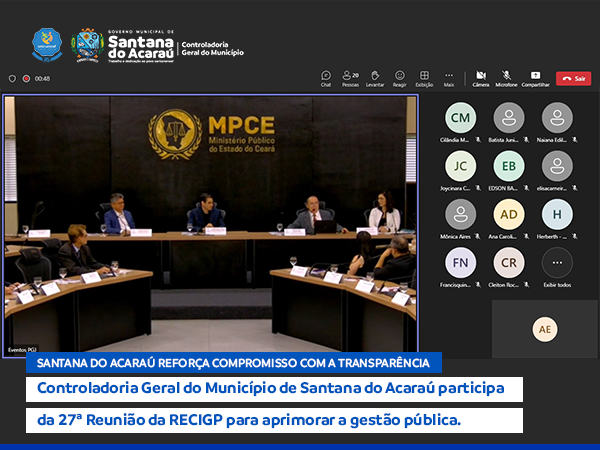Raise hand with the Levantar button
600x450 pixels.
[x=375, y=78]
